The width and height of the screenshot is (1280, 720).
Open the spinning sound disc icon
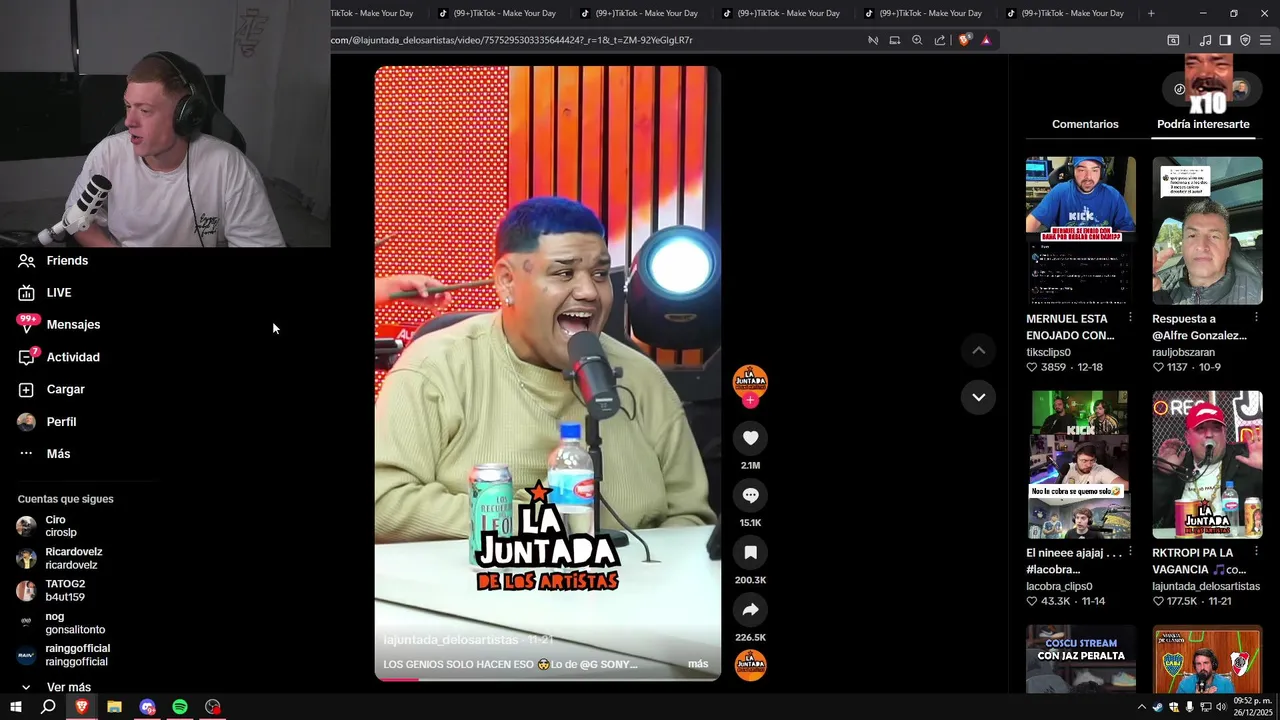750,665
